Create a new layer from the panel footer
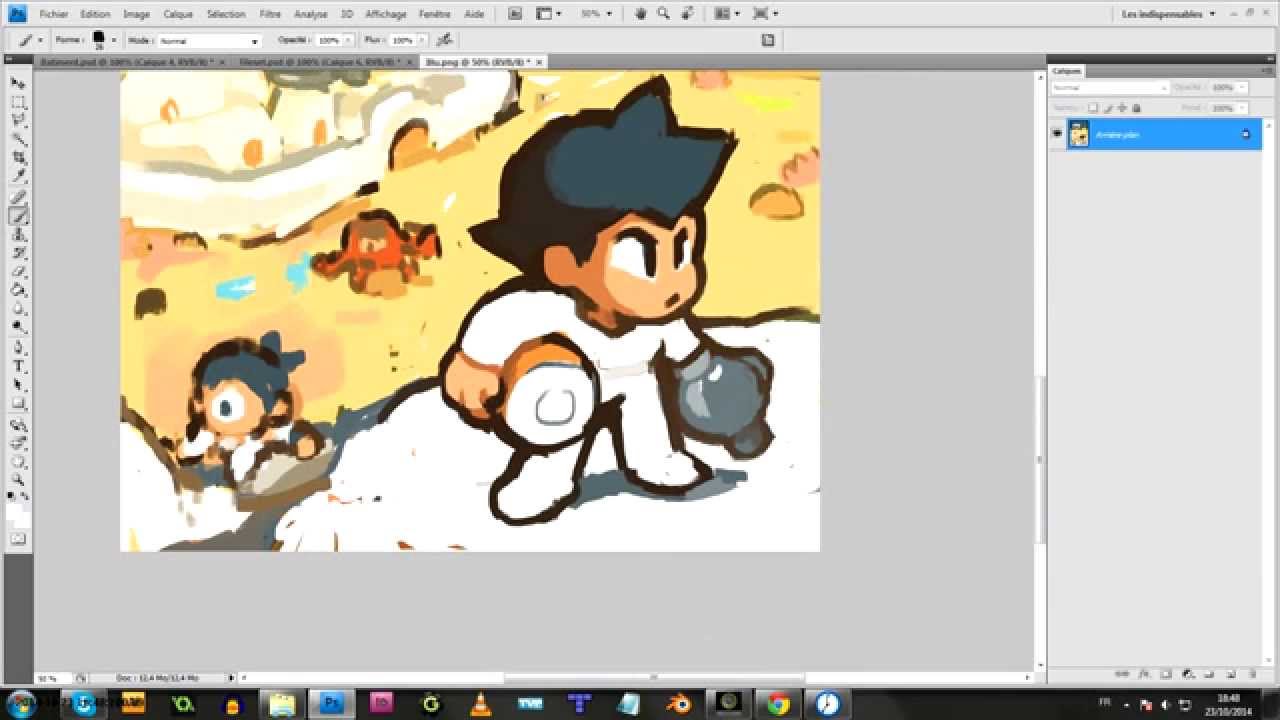Screen dimensions: 1280x720 click(1231, 675)
